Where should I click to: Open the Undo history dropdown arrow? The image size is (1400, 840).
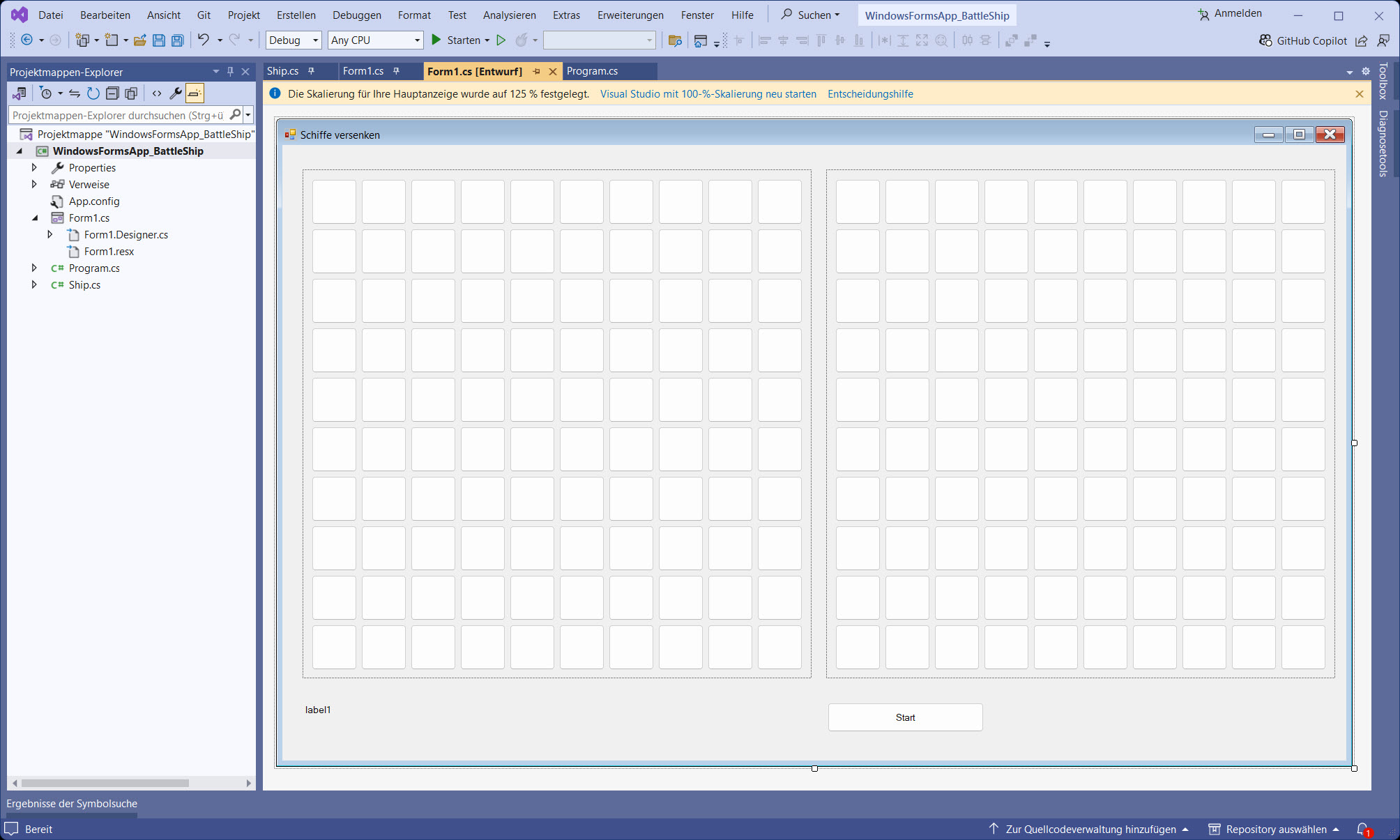tap(220, 40)
